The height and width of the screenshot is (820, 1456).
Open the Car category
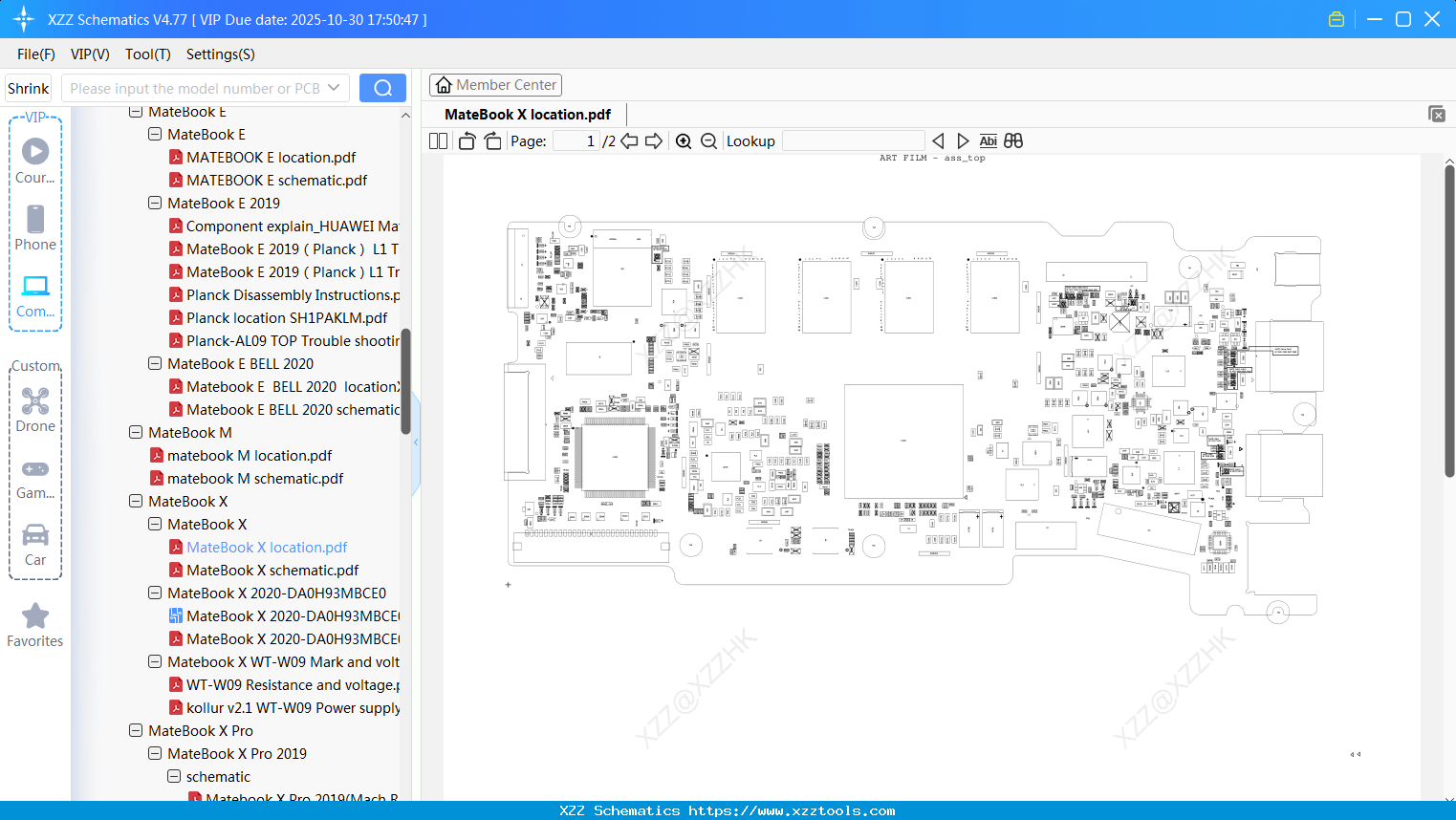pyautogui.click(x=35, y=545)
